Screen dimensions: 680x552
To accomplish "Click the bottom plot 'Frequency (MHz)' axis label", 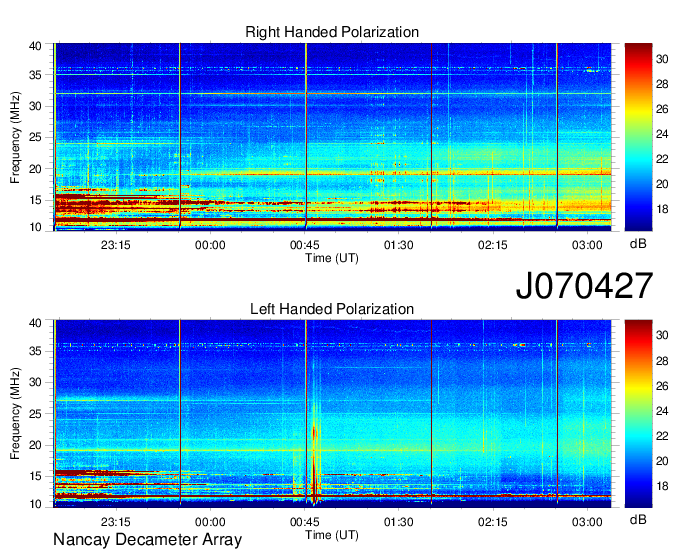I will 15,414.
